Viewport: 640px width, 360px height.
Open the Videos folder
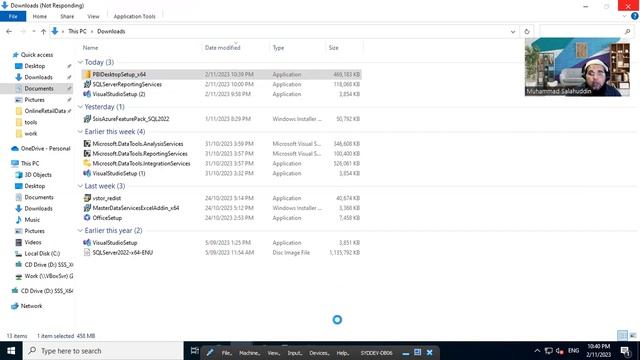pos(33,242)
